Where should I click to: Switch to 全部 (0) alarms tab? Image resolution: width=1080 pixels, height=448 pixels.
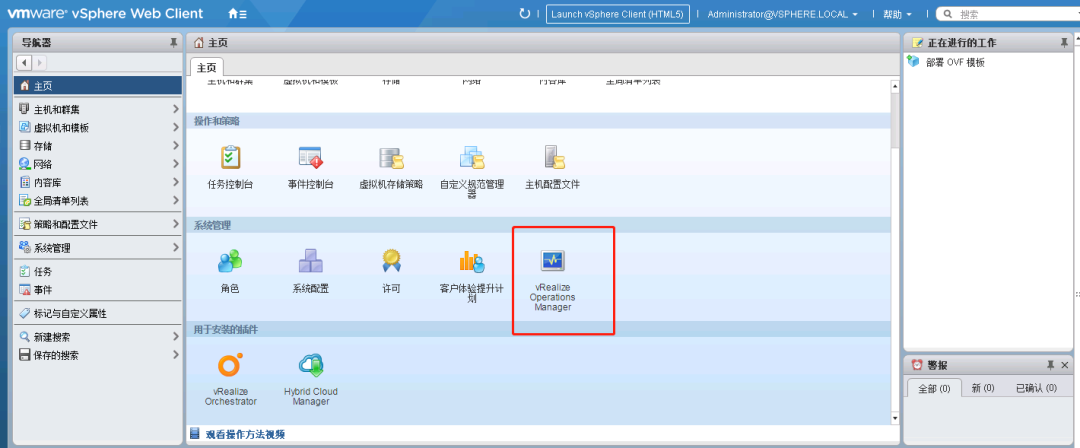pos(934,389)
